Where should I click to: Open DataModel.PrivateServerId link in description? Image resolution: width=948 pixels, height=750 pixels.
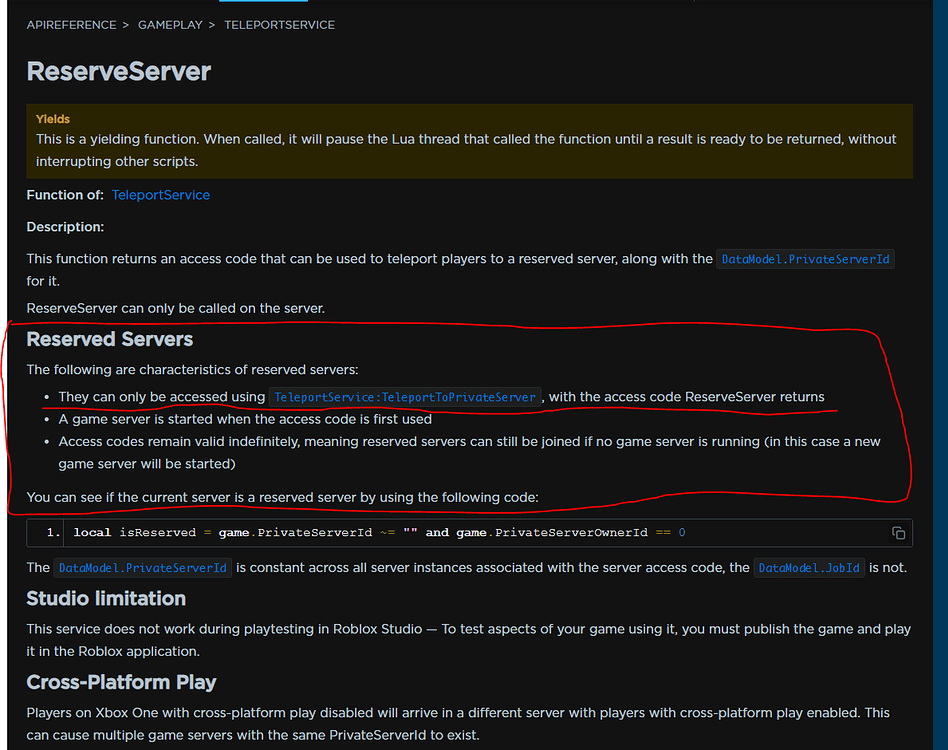click(x=805, y=259)
